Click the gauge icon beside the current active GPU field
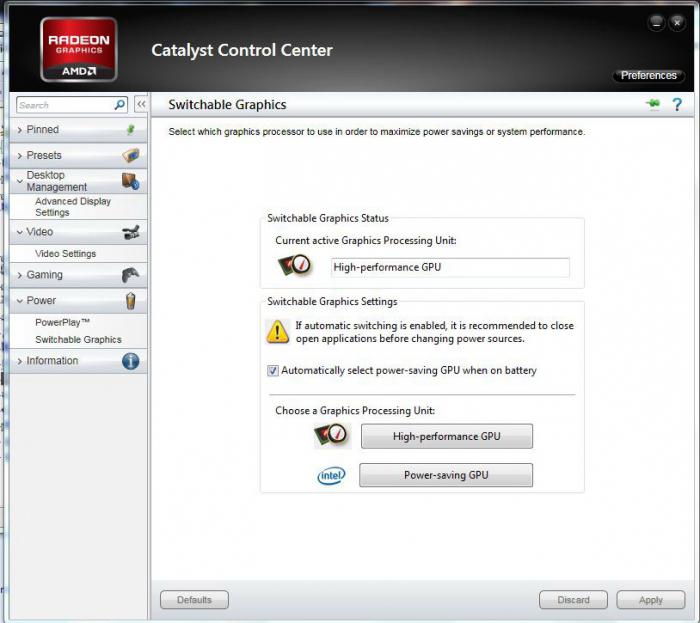The width and height of the screenshot is (700, 623). [x=294, y=266]
